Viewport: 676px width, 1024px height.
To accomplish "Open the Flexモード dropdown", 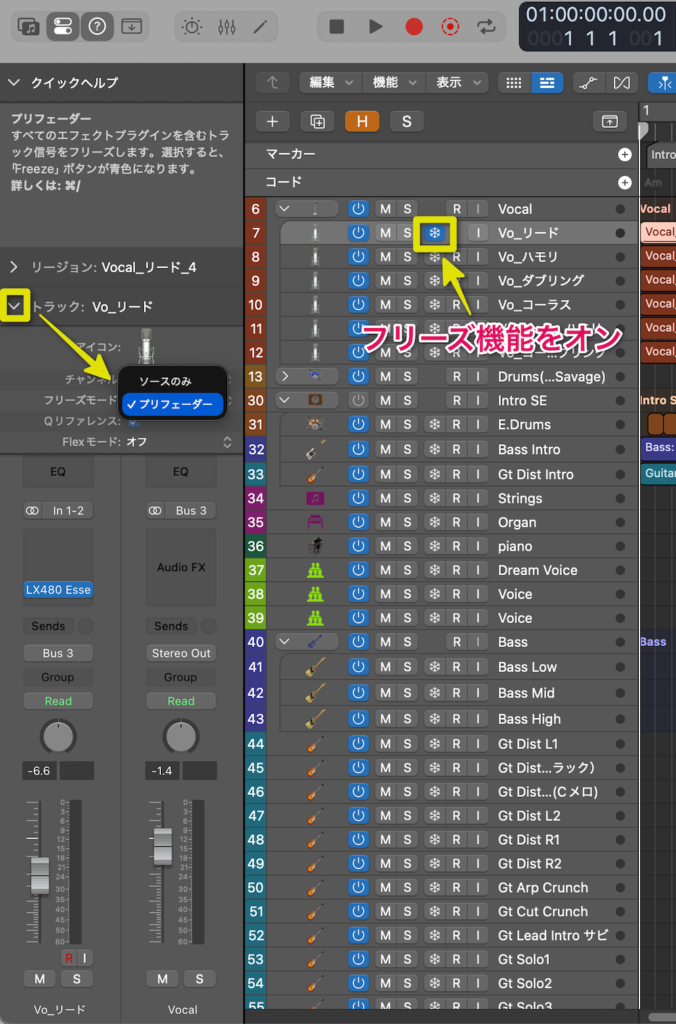I will pyautogui.click(x=180, y=441).
